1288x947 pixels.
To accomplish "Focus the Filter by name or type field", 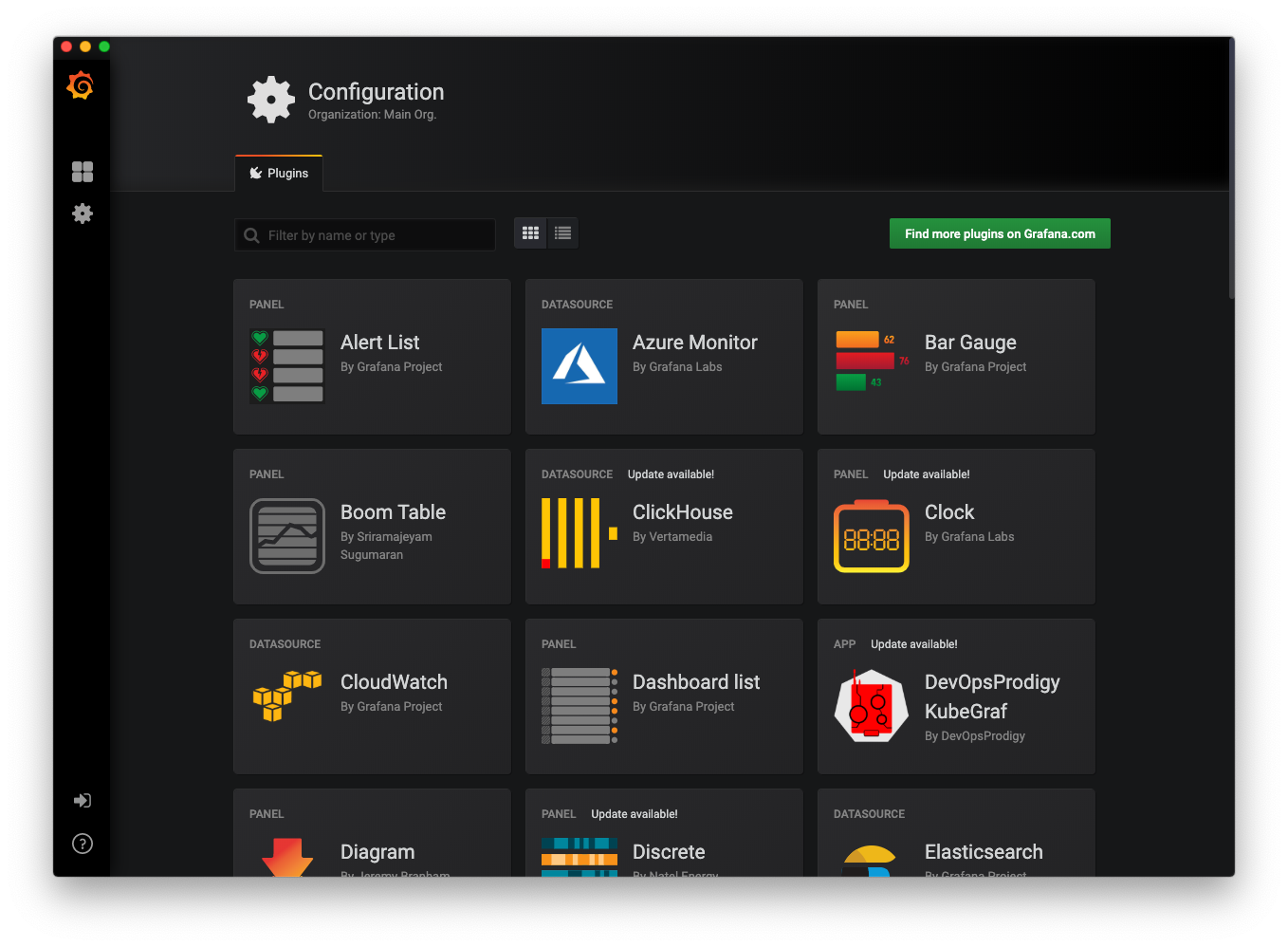I will tap(365, 235).
